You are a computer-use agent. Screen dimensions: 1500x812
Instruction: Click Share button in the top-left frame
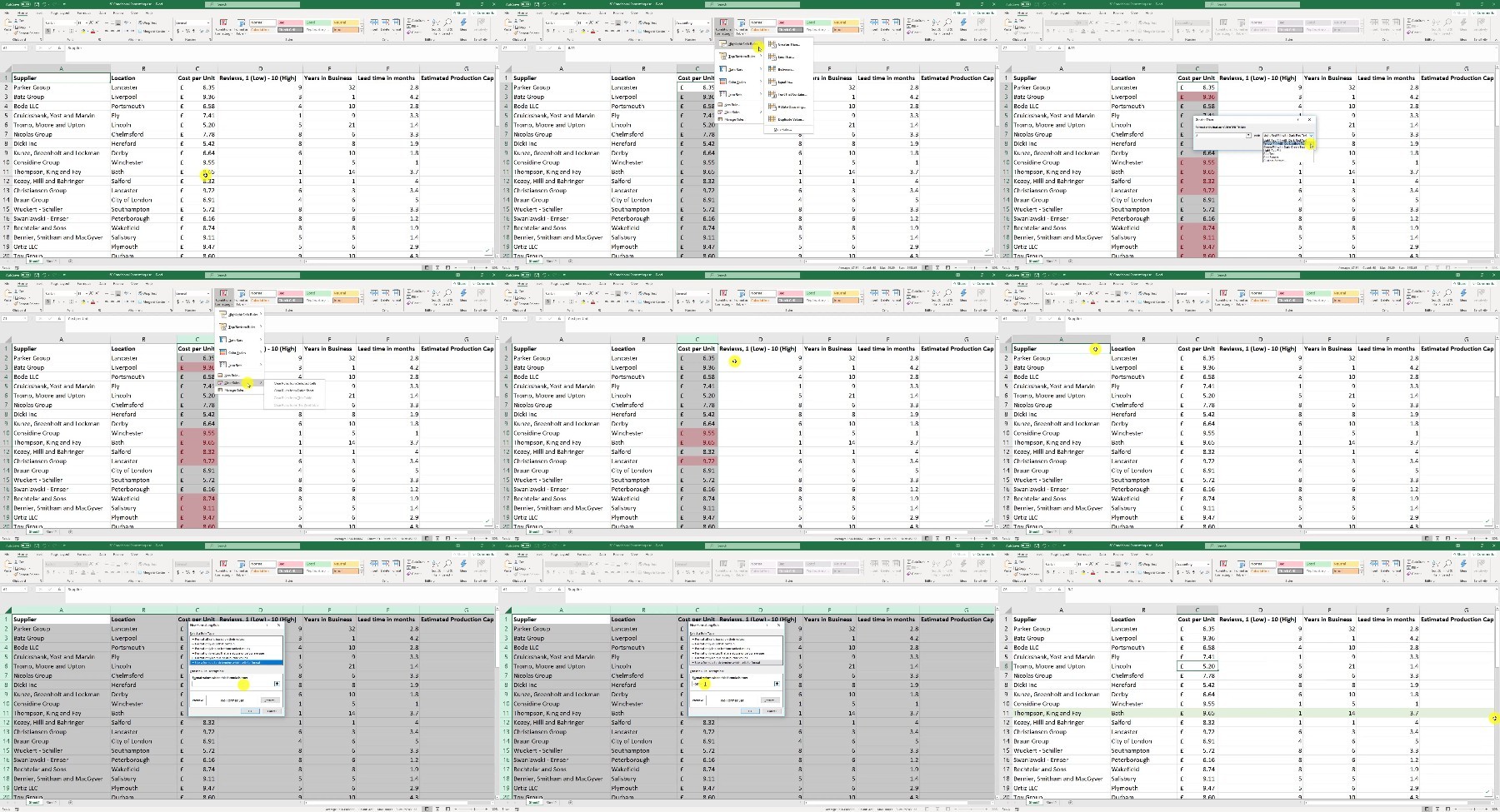(x=458, y=13)
